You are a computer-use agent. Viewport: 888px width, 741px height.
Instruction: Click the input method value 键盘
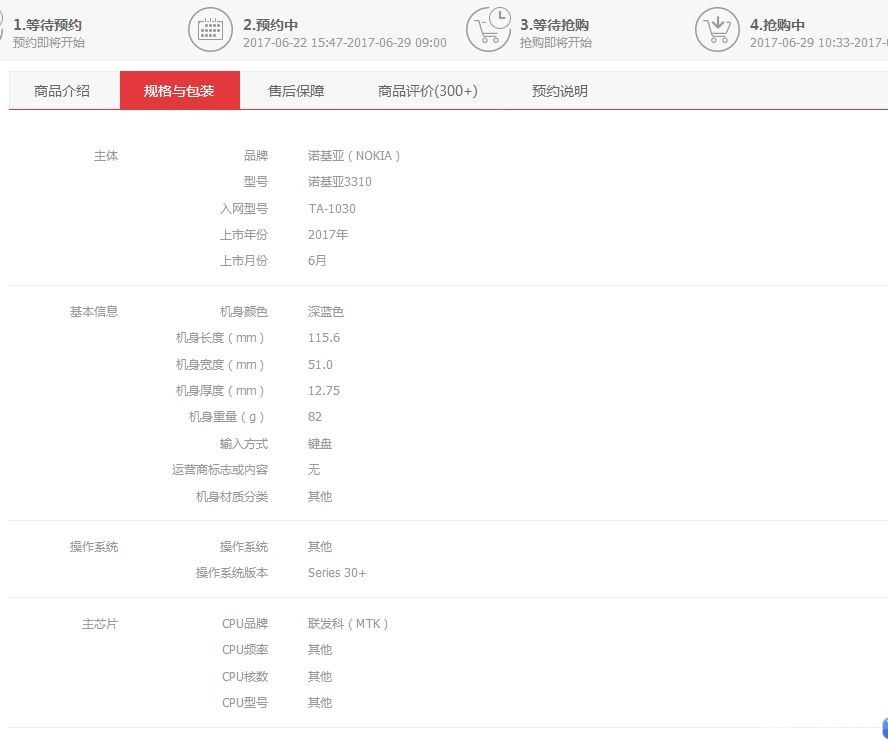click(320, 444)
